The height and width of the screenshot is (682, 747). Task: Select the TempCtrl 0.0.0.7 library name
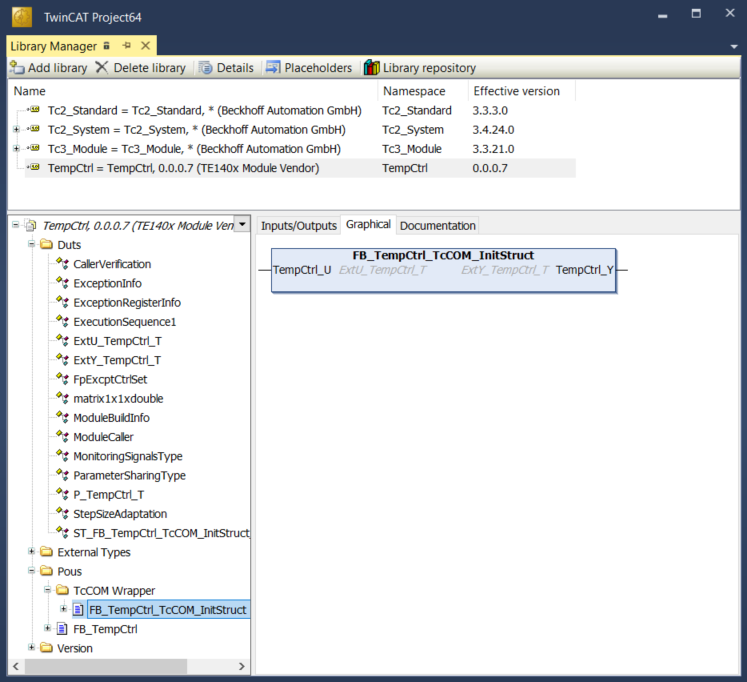coord(183,168)
